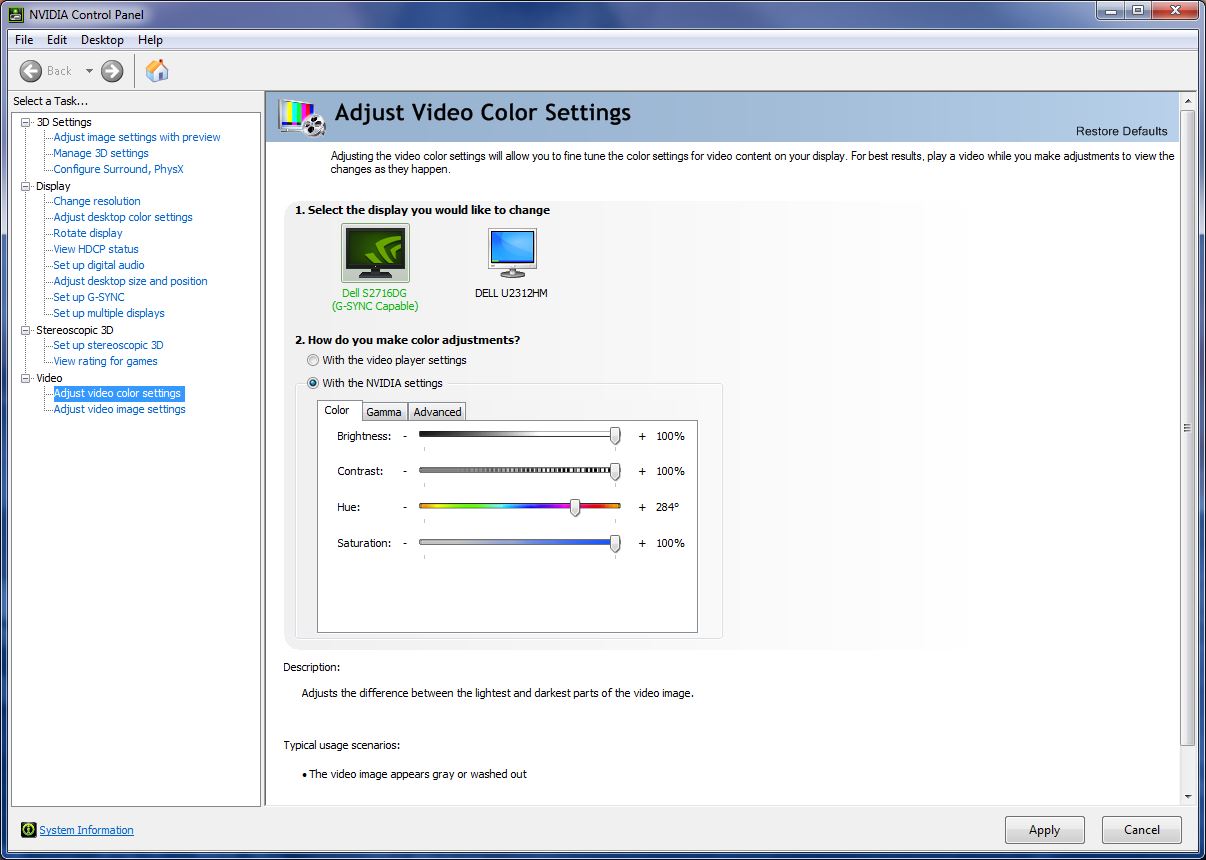Open the Desktop menu
This screenshot has height=860, width=1206.
[102, 40]
